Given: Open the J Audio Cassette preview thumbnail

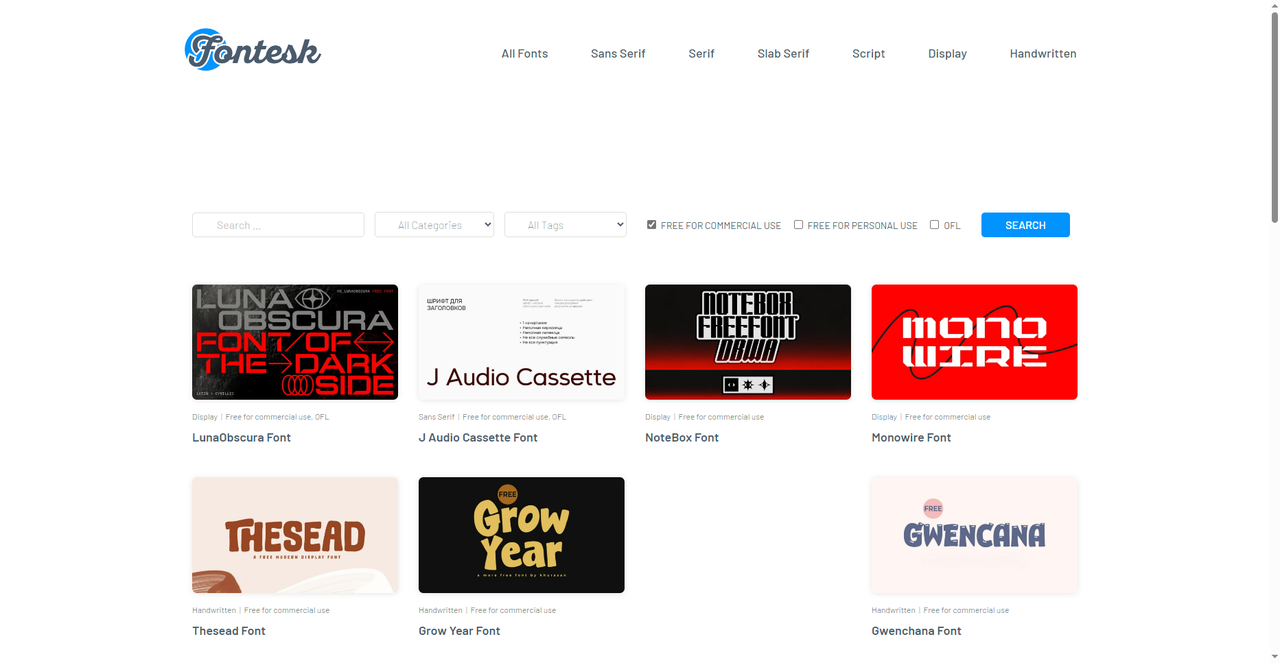Looking at the screenshot, I should point(521,342).
